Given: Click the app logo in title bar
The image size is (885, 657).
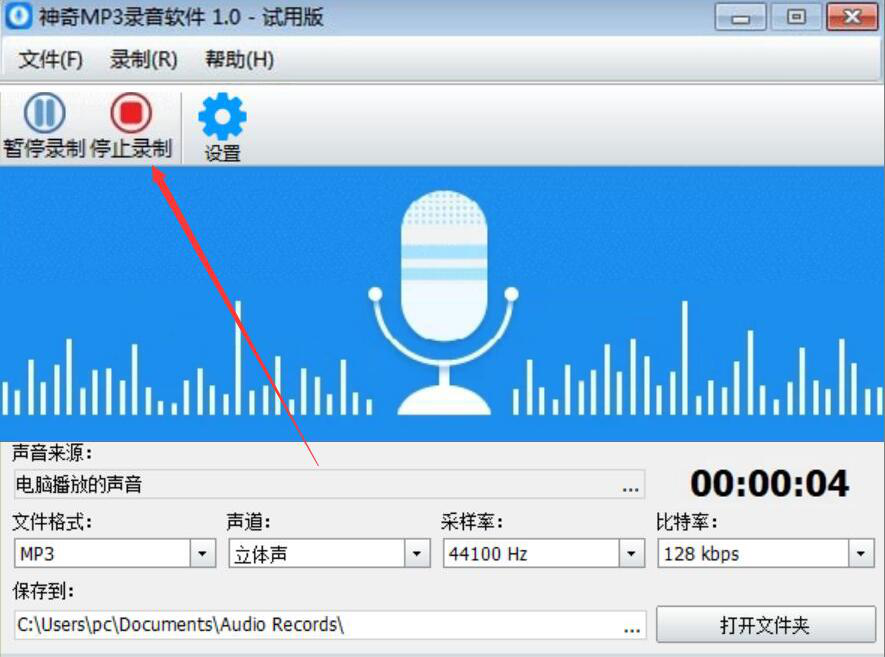Looking at the screenshot, I should pyautogui.click(x=19, y=16).
